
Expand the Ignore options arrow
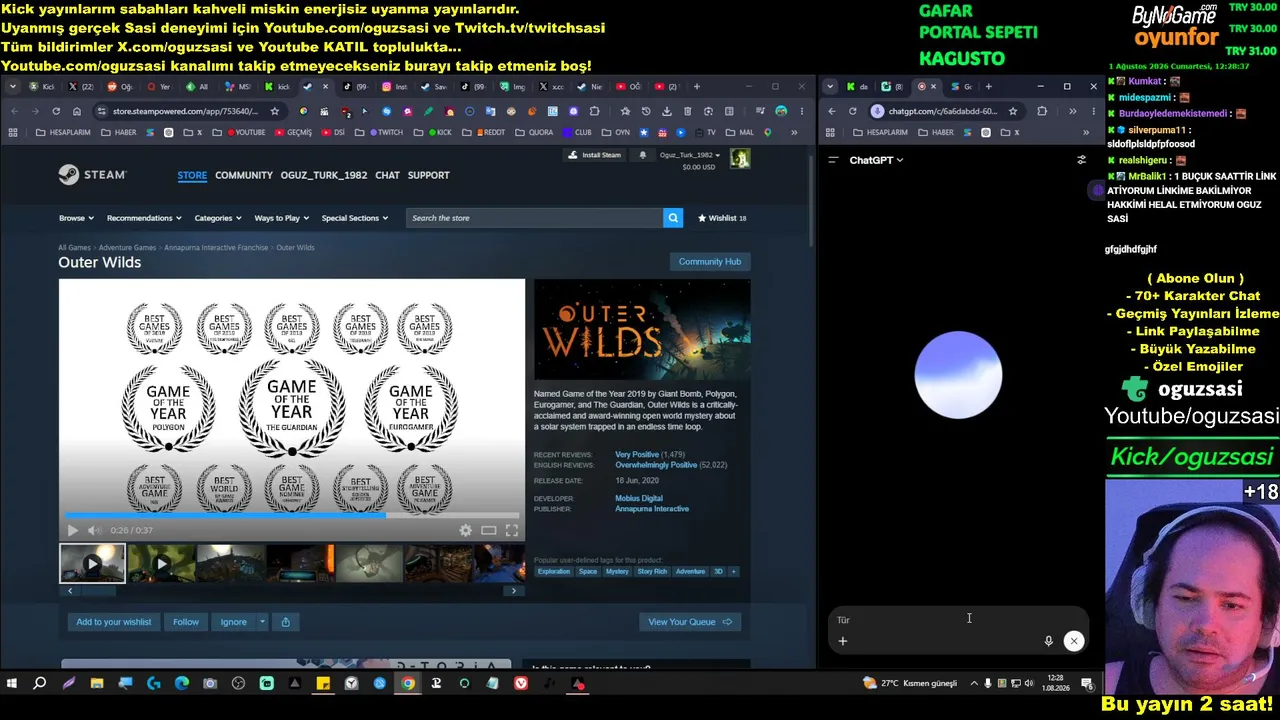[x=262, y=622]
